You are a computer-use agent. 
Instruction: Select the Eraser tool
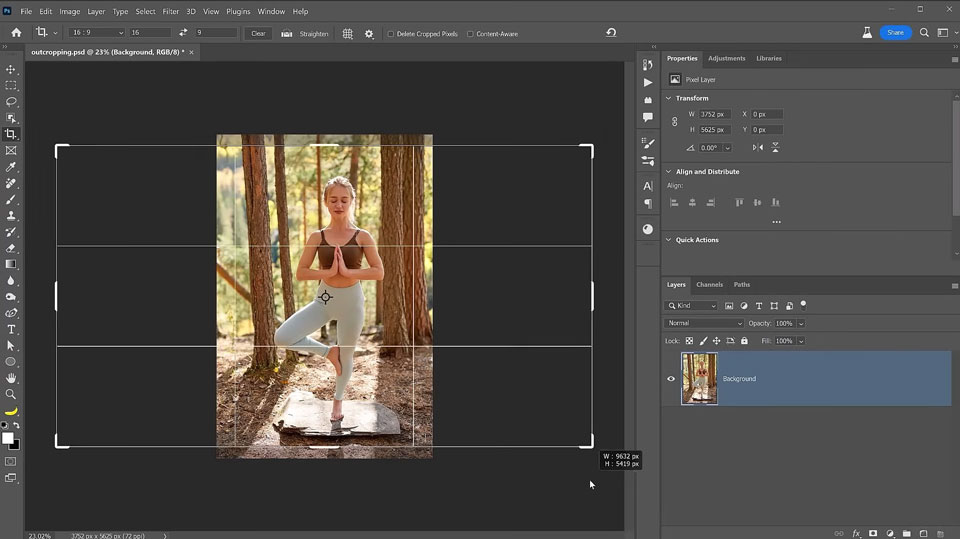pos(11,248)
